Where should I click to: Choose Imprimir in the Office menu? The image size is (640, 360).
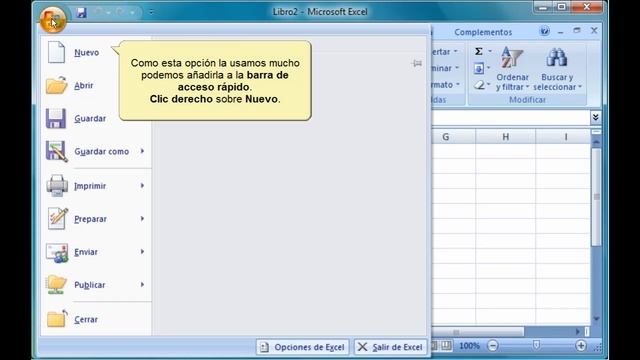click(x=90, y=186)
